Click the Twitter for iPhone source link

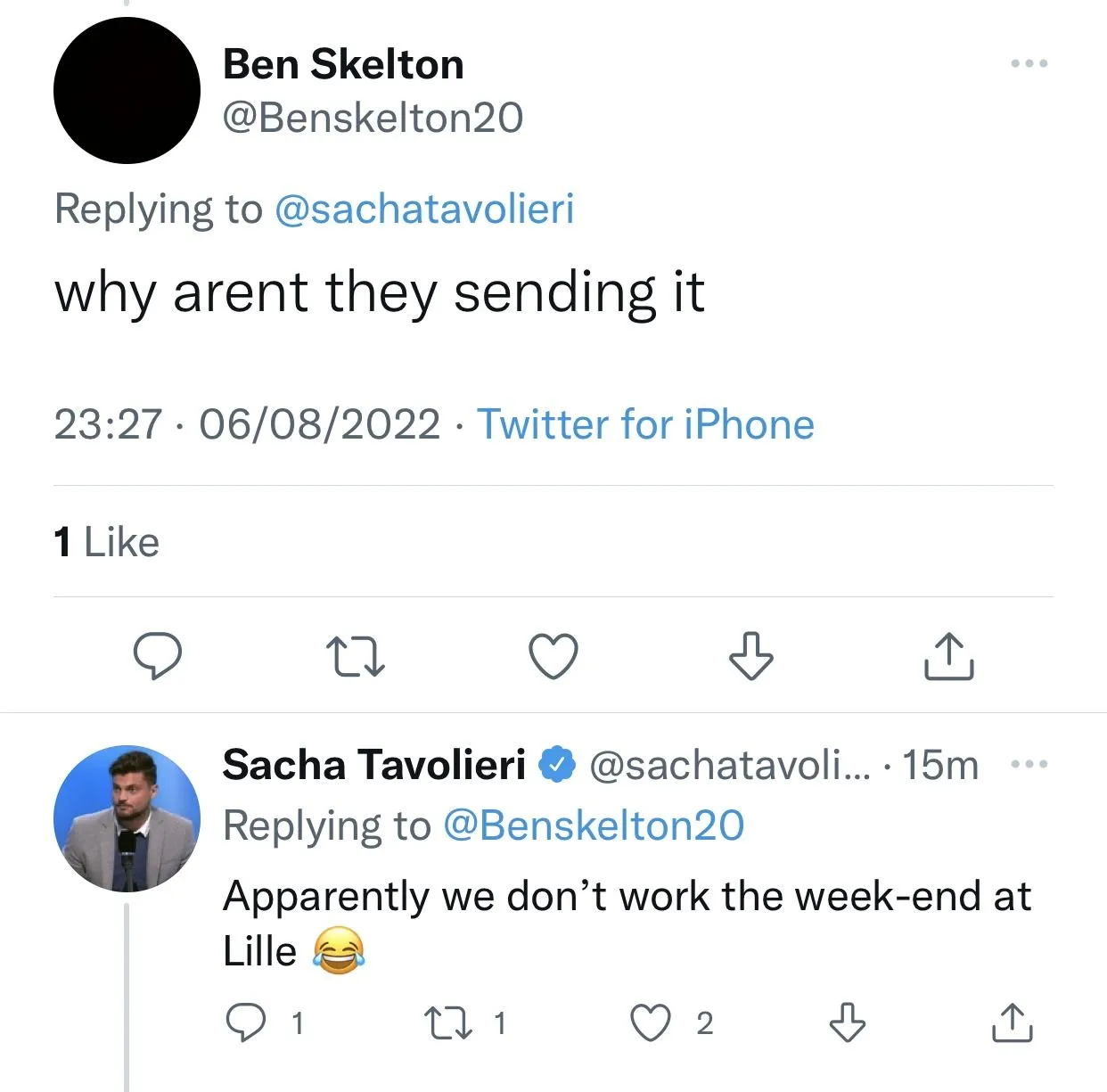645,424
